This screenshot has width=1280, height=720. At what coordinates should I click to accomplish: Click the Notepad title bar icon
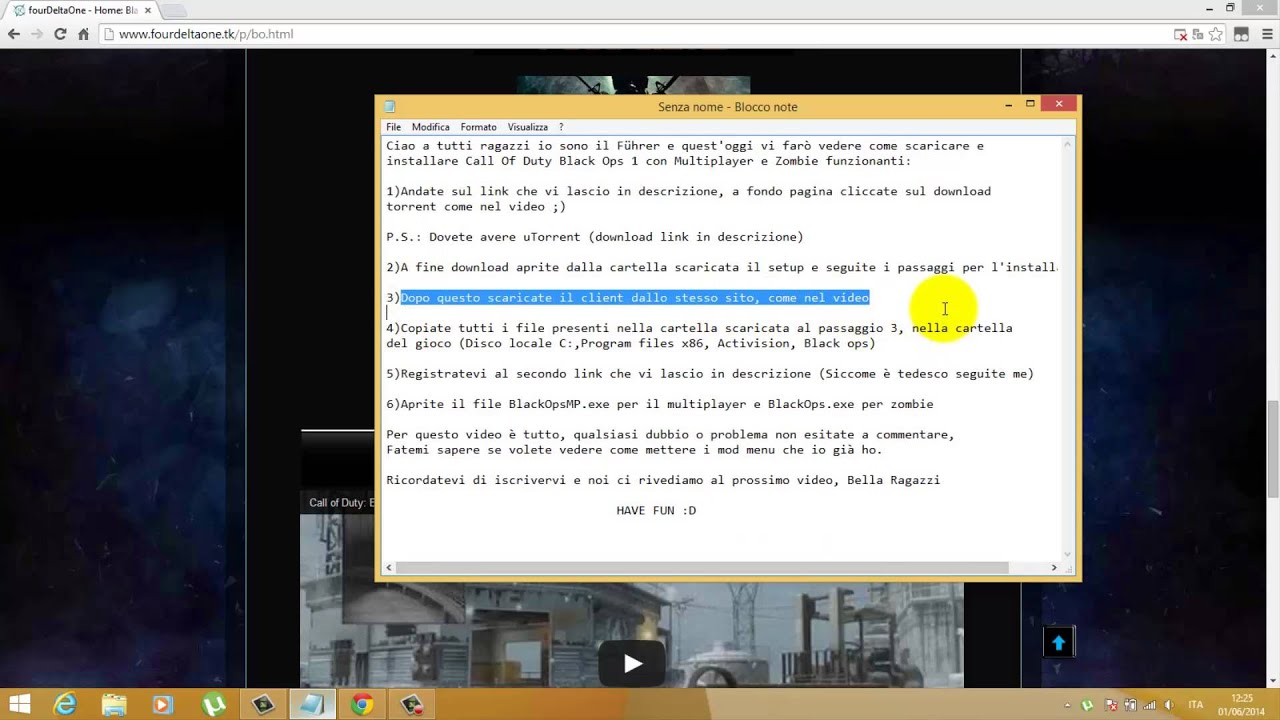(390, 106)
